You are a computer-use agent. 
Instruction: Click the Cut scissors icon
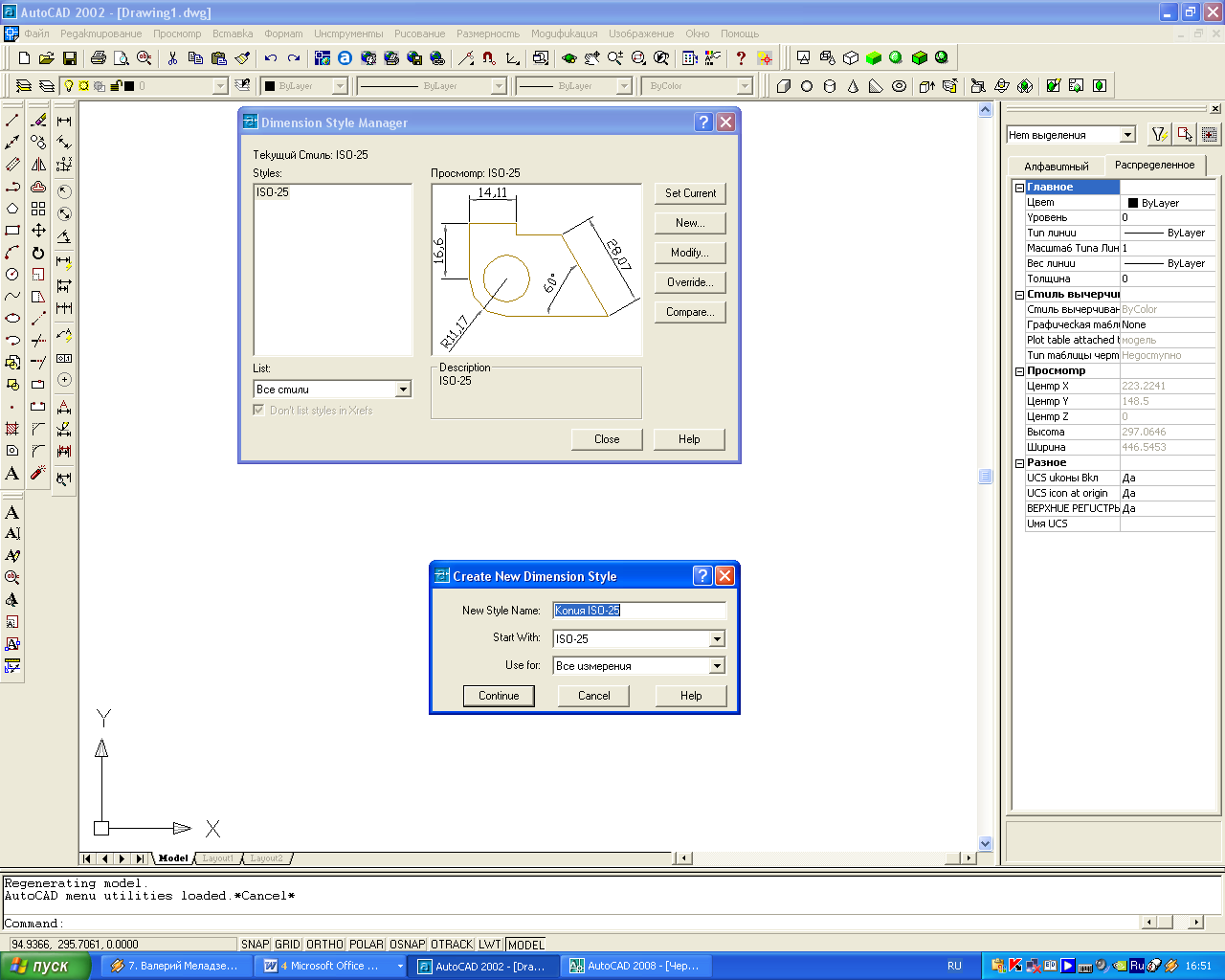(x=172, y=58)
